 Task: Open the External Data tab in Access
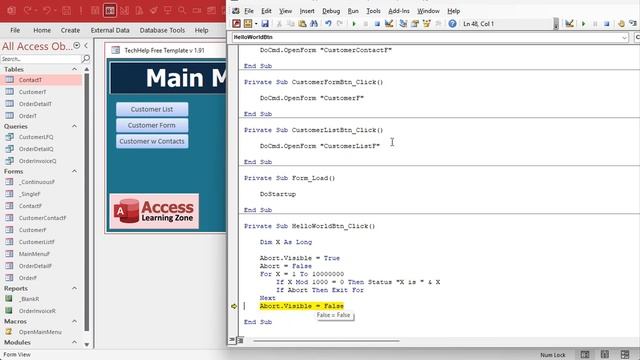point(110,30)
